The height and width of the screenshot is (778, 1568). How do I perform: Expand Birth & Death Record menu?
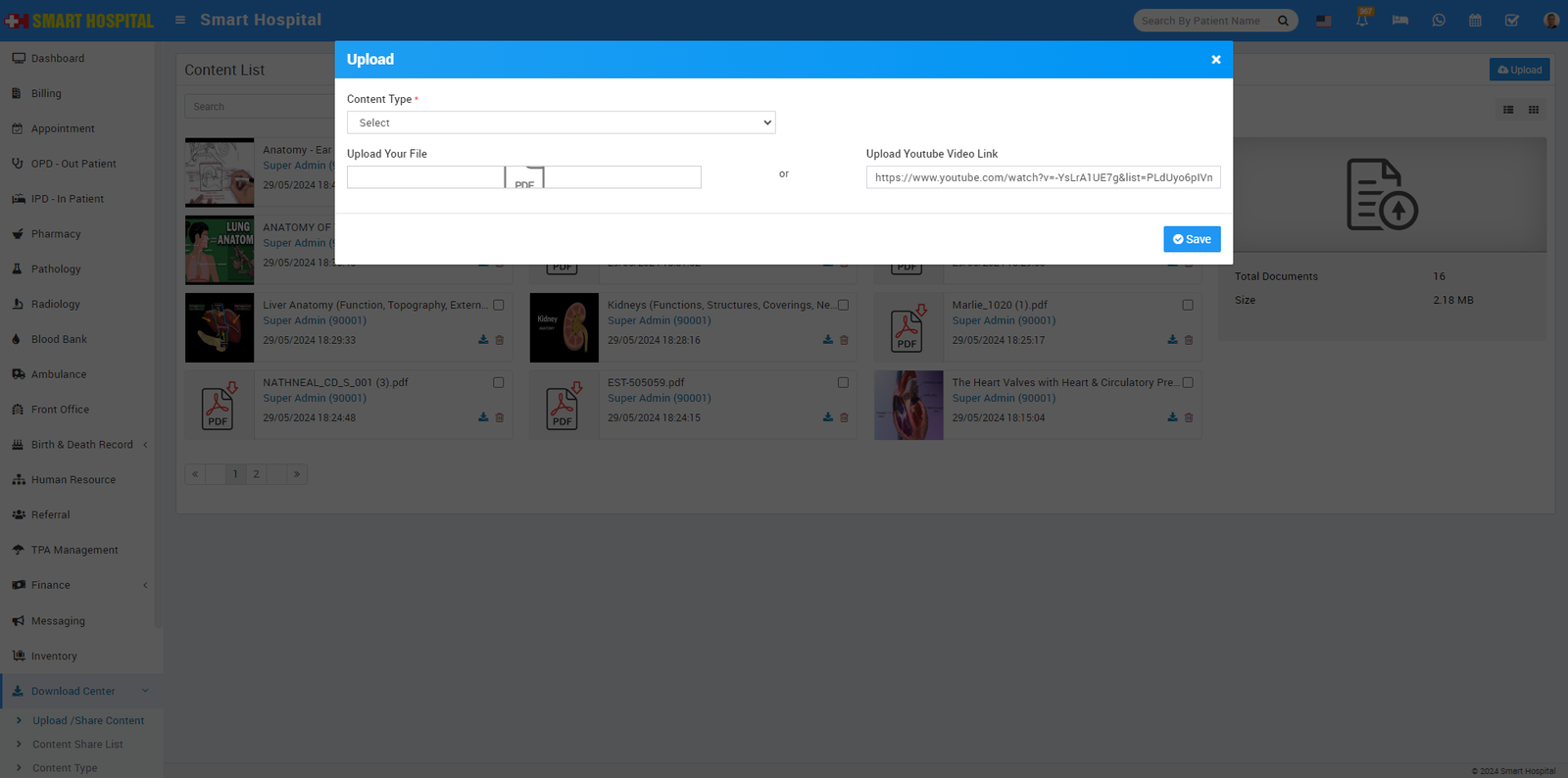coord(81,445)
